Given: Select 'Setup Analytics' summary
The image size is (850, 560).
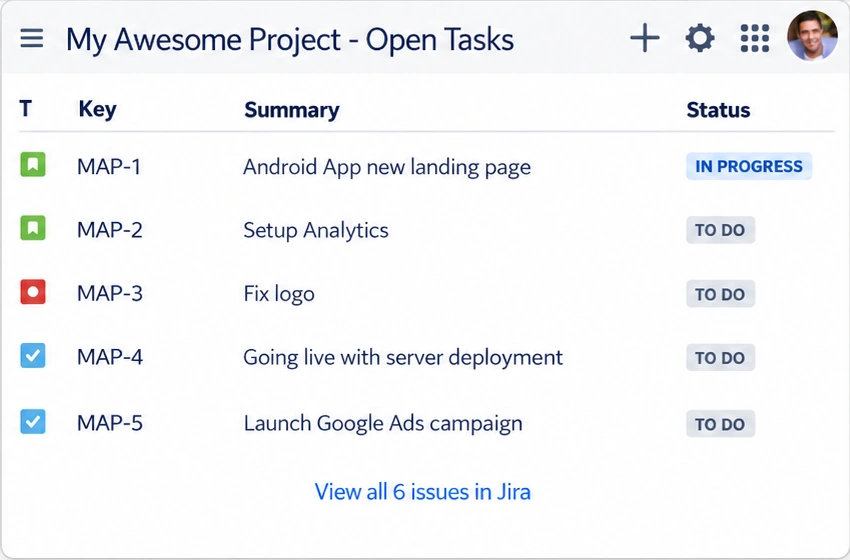Looking at the screenshot, I should click(x=316, y=230).
